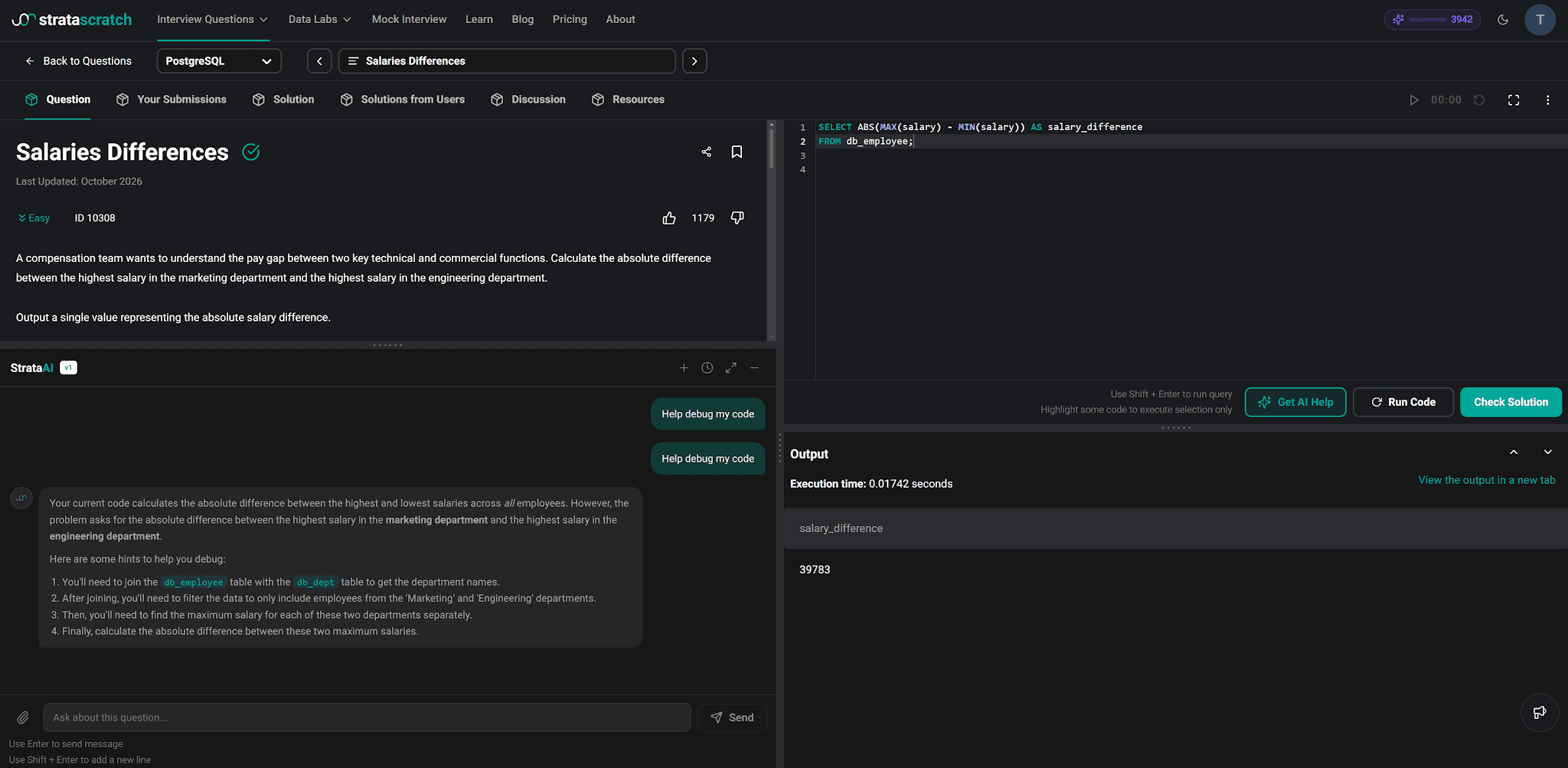The height and width of the screenshot is (768, 1568).
Task: Click the Get AI Help button
Action: (1295, 402)
